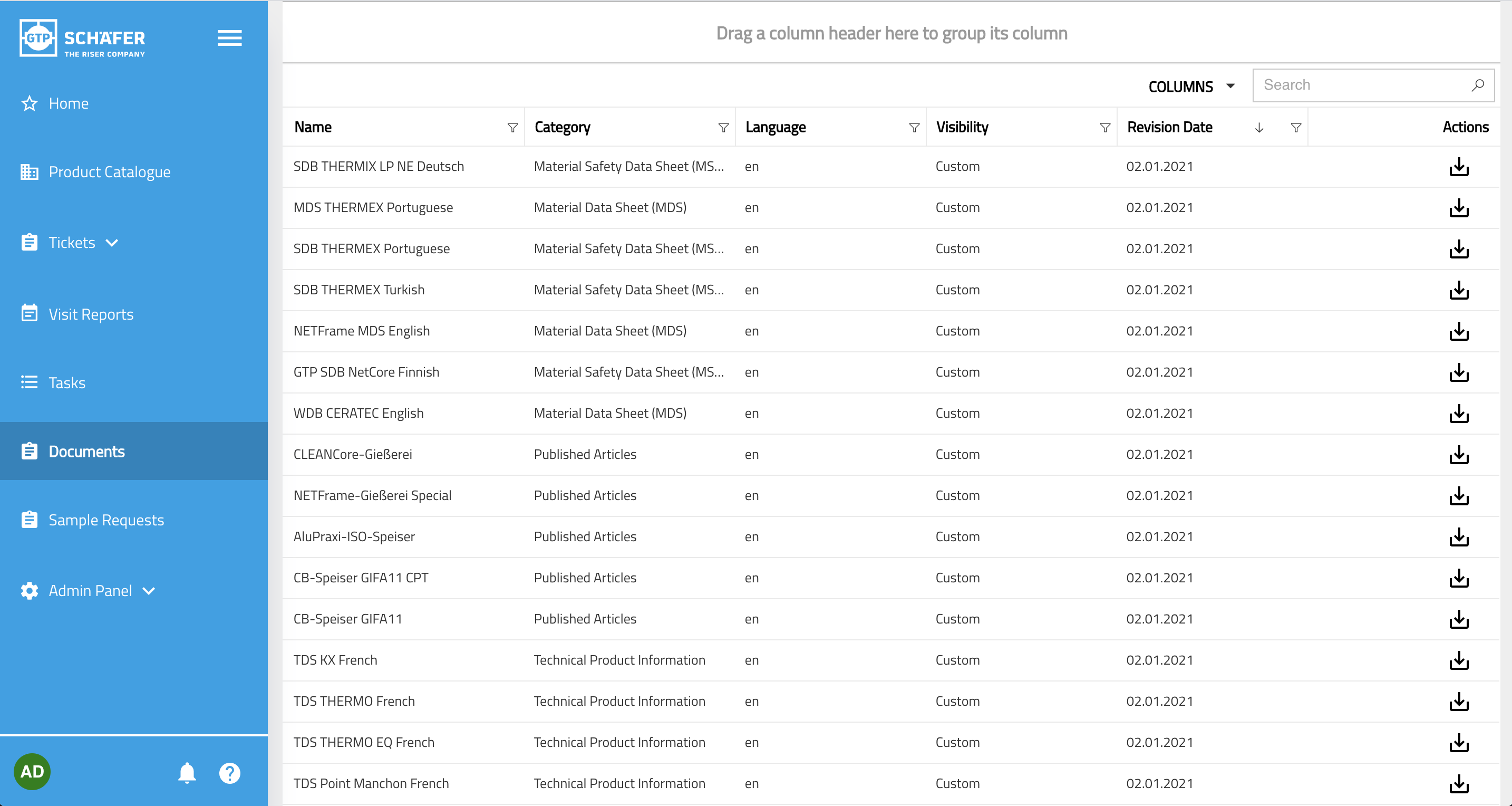Filter the Visibility column
Screen dimensions: 1512x806
point(1104,128)
